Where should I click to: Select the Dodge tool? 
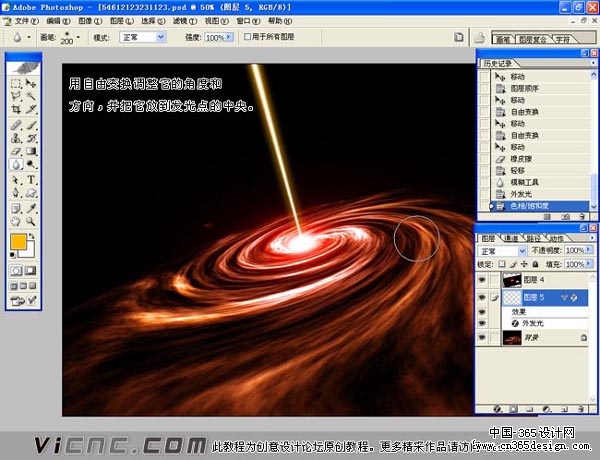pos(31,165)
